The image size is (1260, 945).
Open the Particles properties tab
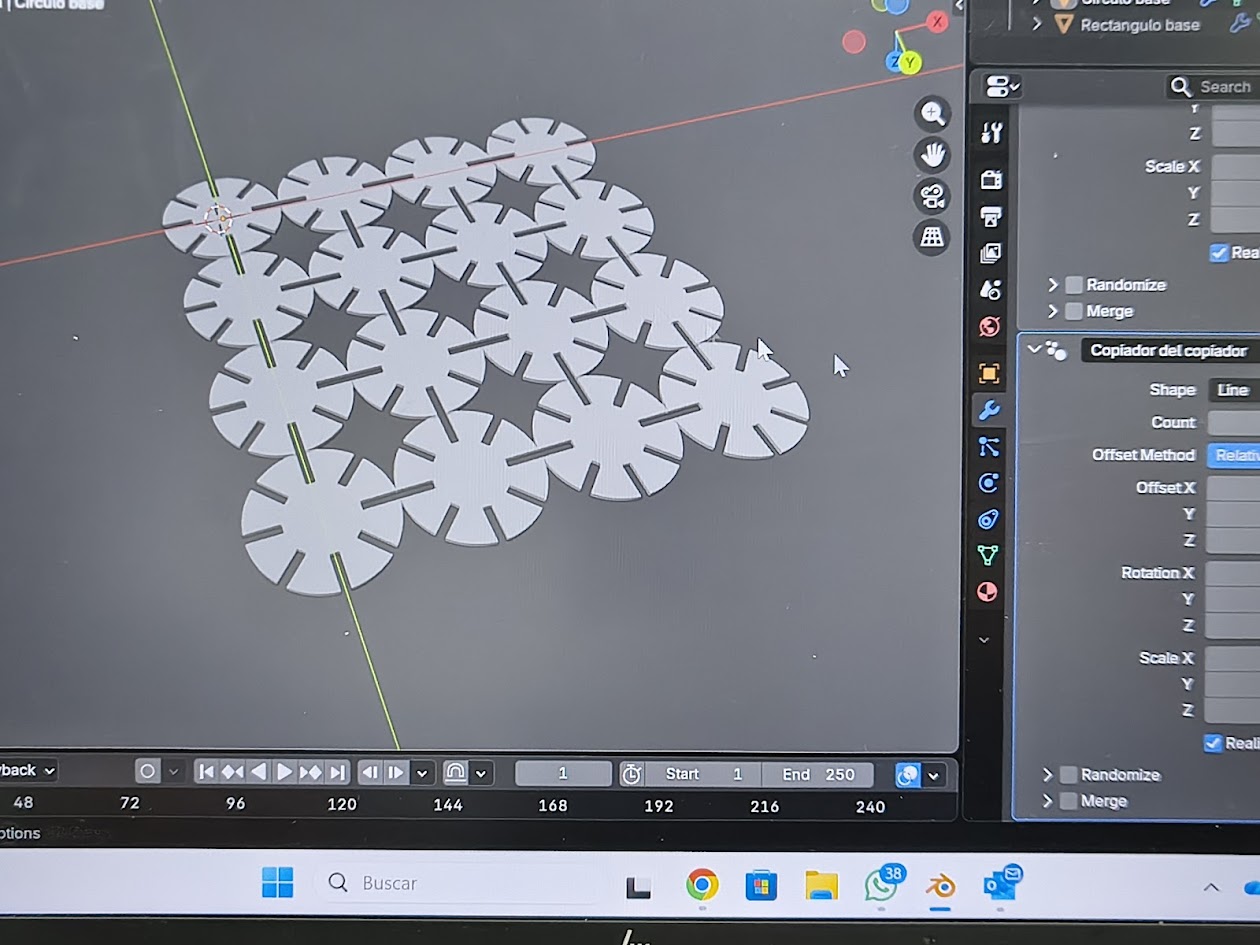click(989, 447)
